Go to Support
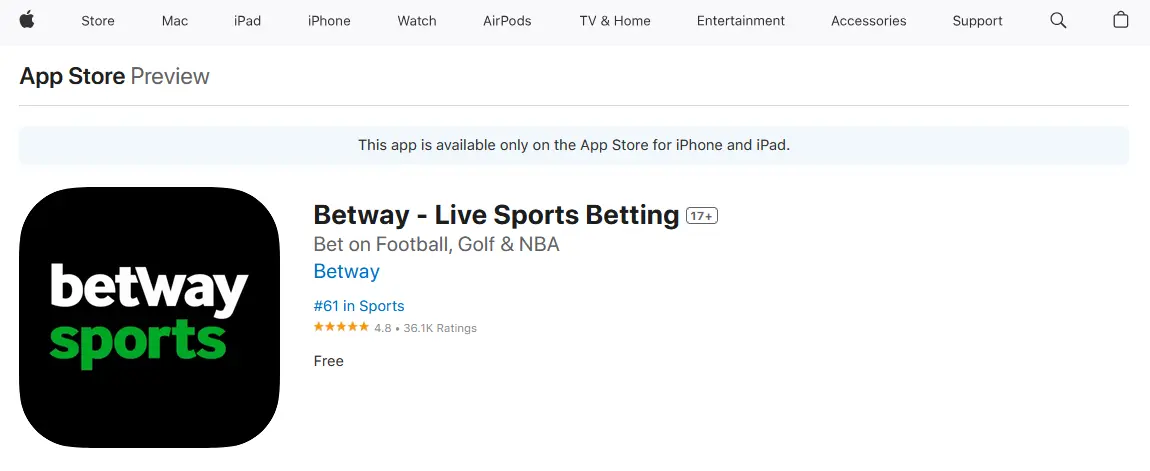 (977, 21)
